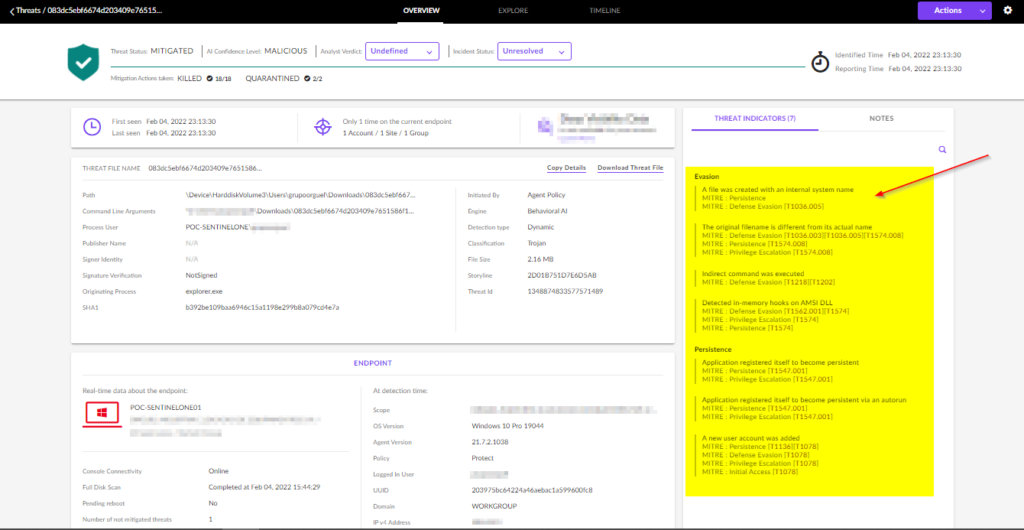Click the Full Disk Scan completed value
Screen dimensions: 1024x530
(264, 487)
